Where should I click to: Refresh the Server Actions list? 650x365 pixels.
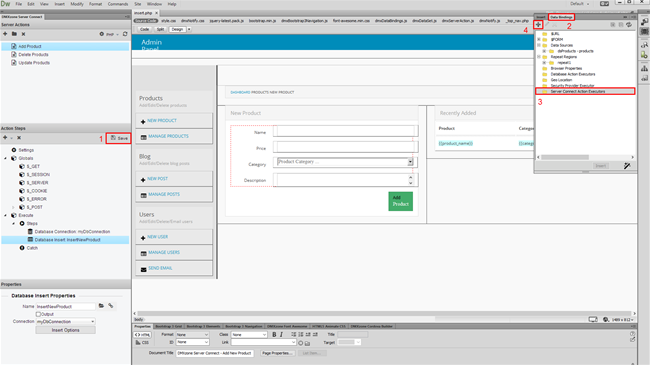click(125, 34)
